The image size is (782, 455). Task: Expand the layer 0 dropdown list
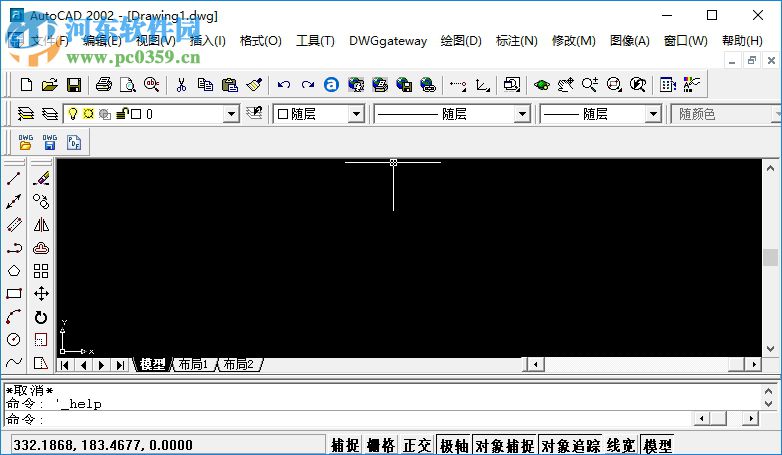[231, 114]
